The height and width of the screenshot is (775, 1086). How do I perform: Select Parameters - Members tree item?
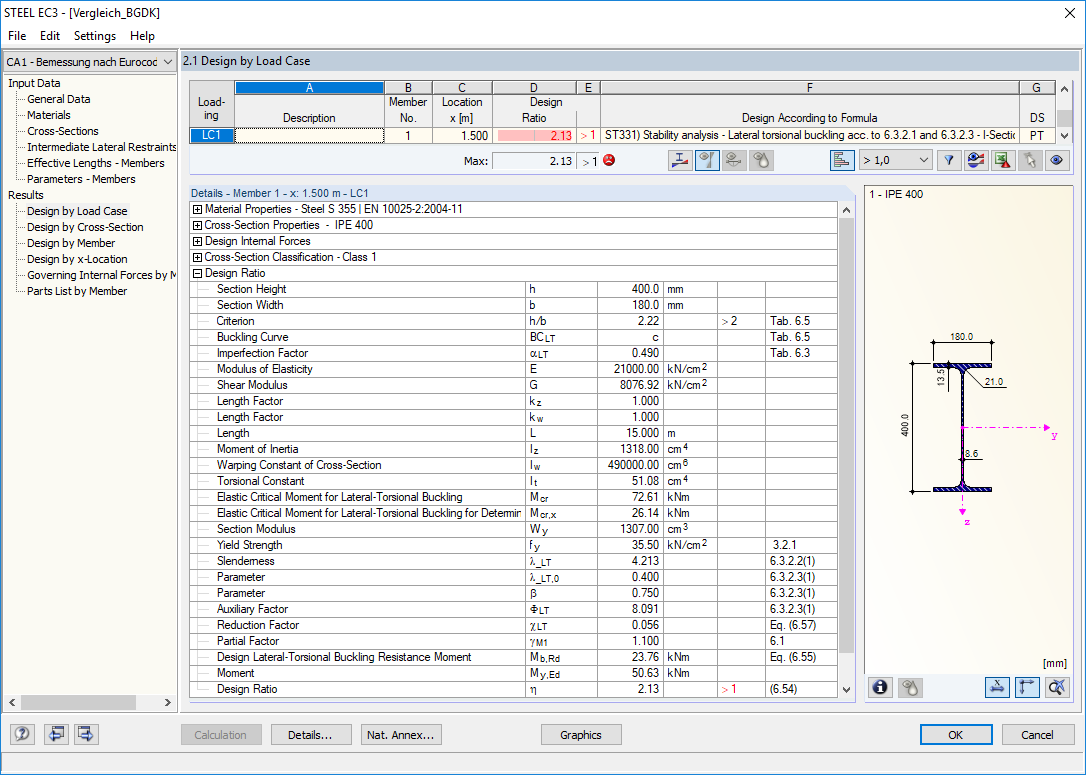(x=81, y=179)
